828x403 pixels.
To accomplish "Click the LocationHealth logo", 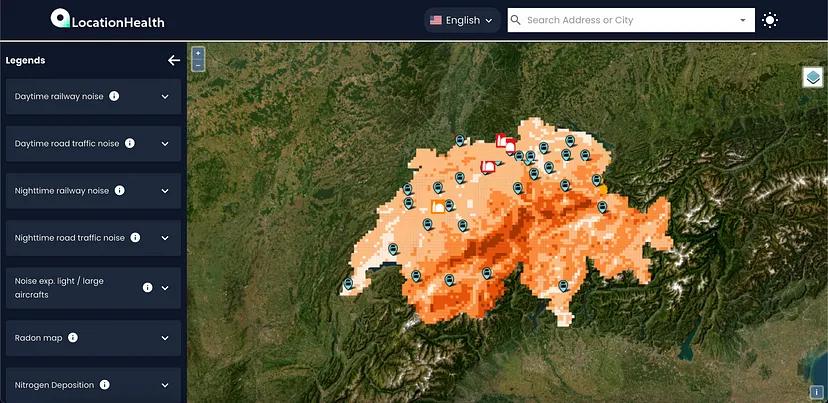I will pyautogui.click(x=108, y=20).
